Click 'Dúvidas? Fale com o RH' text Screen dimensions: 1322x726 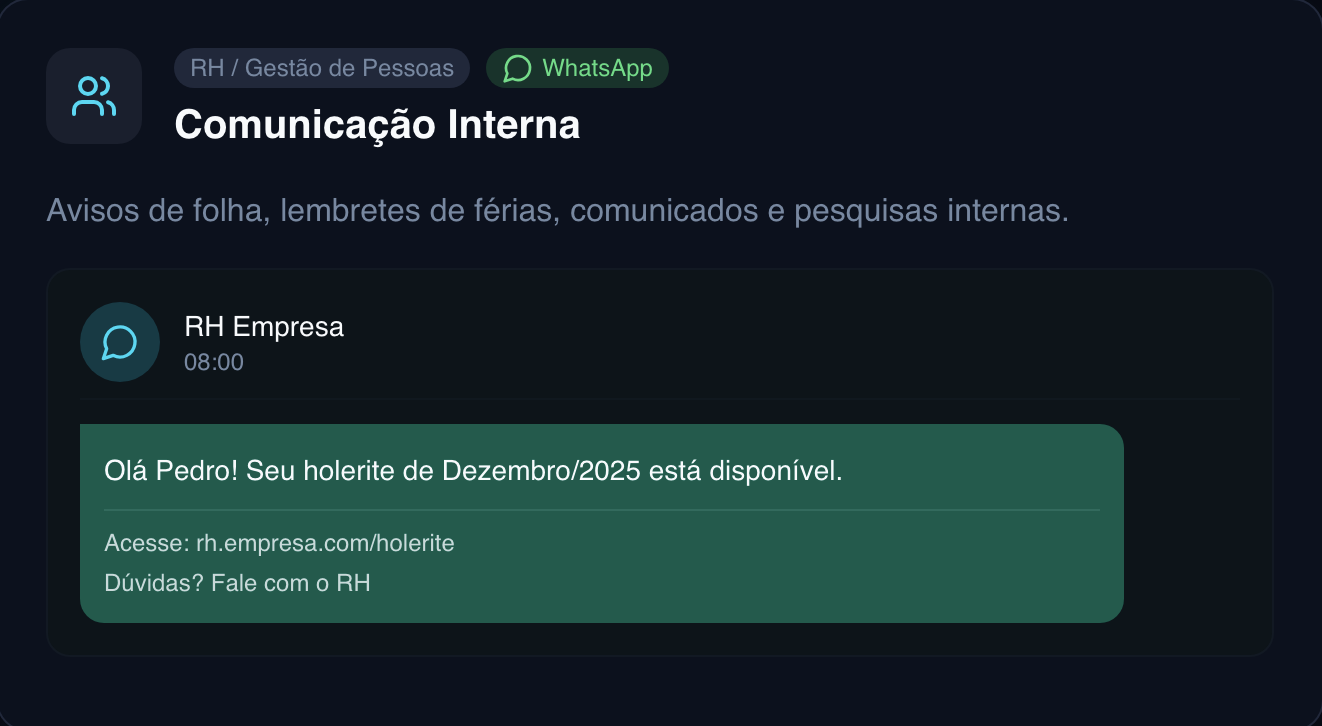pyautogui.click(x=237, y=583)
